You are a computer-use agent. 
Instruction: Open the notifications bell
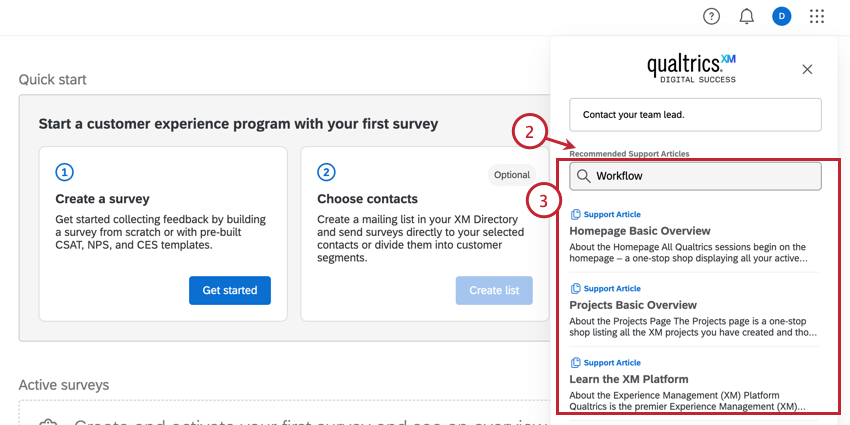[746, 16]
